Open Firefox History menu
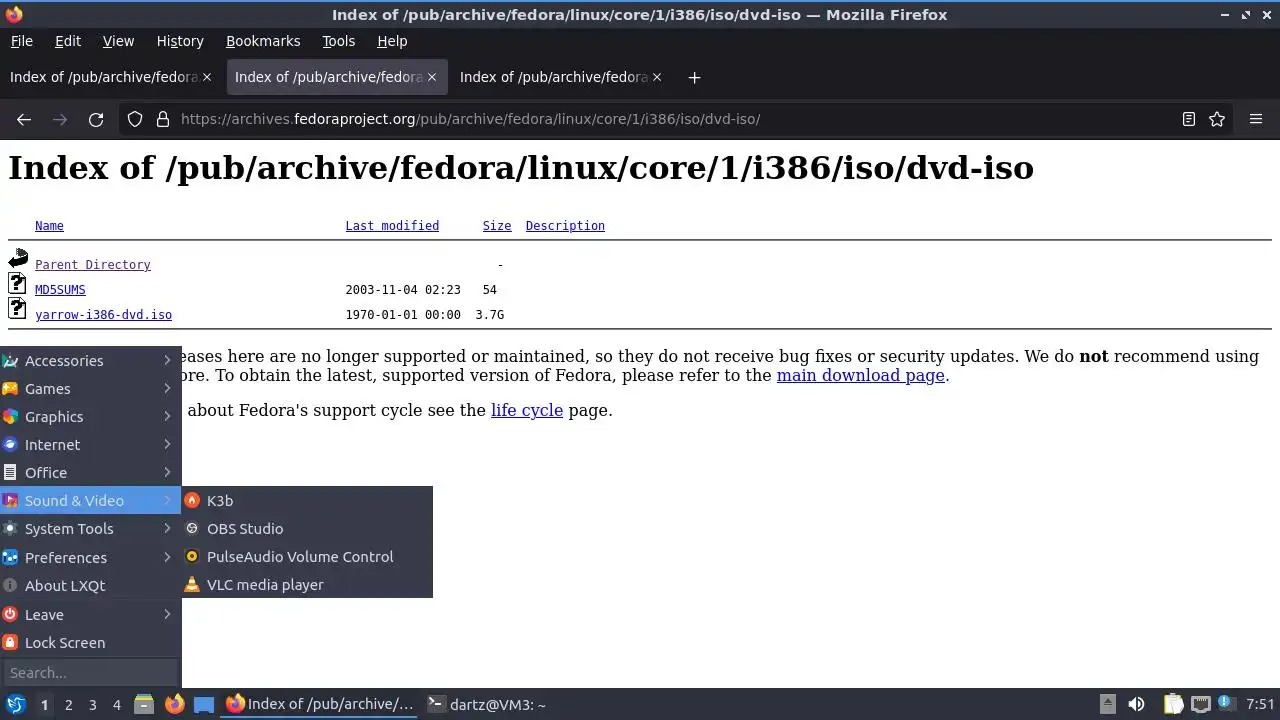 (180, 41)
